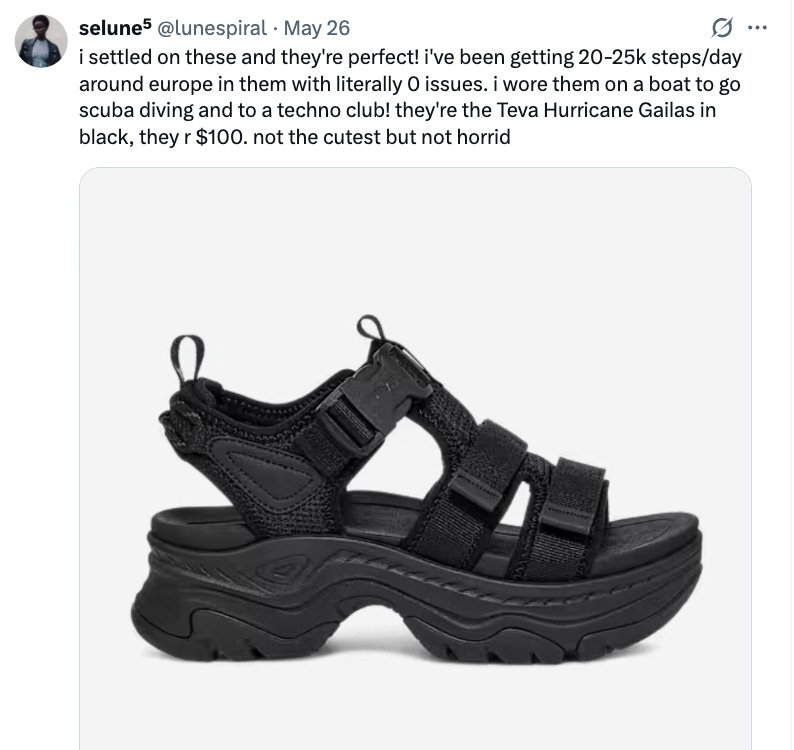Click the triangular heel patch on sandal

point(268,468)
